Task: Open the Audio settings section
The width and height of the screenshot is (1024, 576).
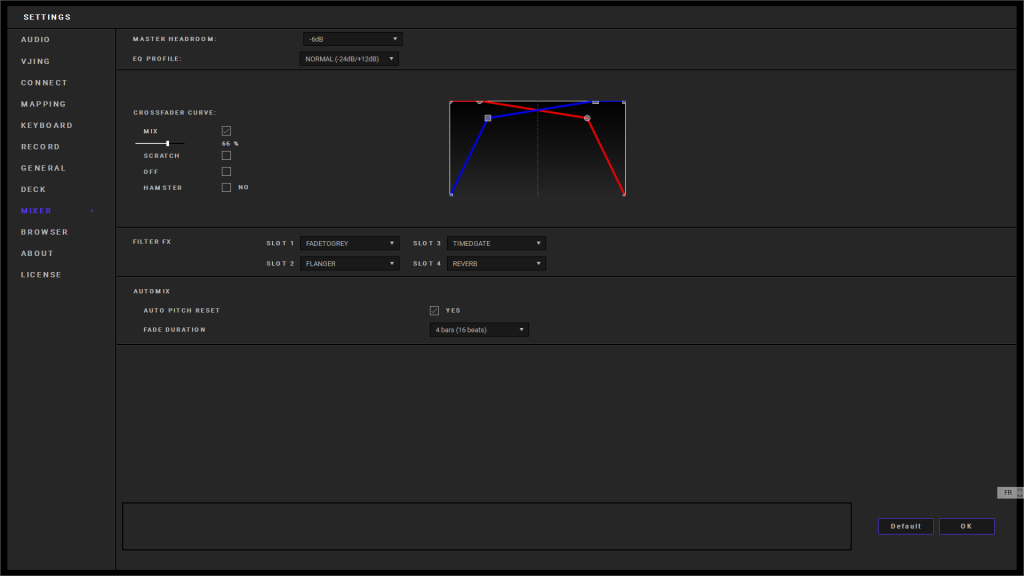Action: (36, 40)
